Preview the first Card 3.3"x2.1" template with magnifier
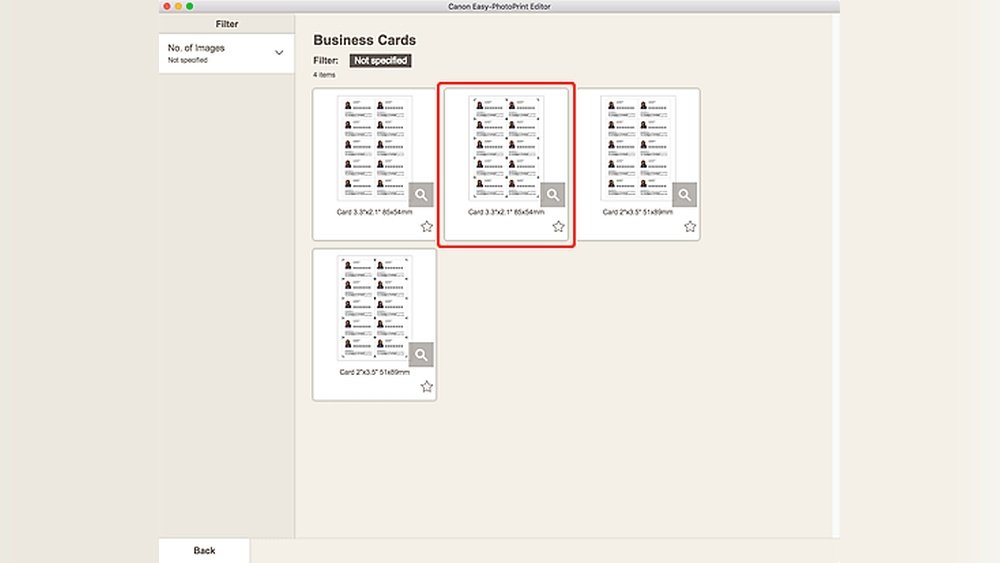This screenshot has height=563, width=1000. tap(422, 194)
